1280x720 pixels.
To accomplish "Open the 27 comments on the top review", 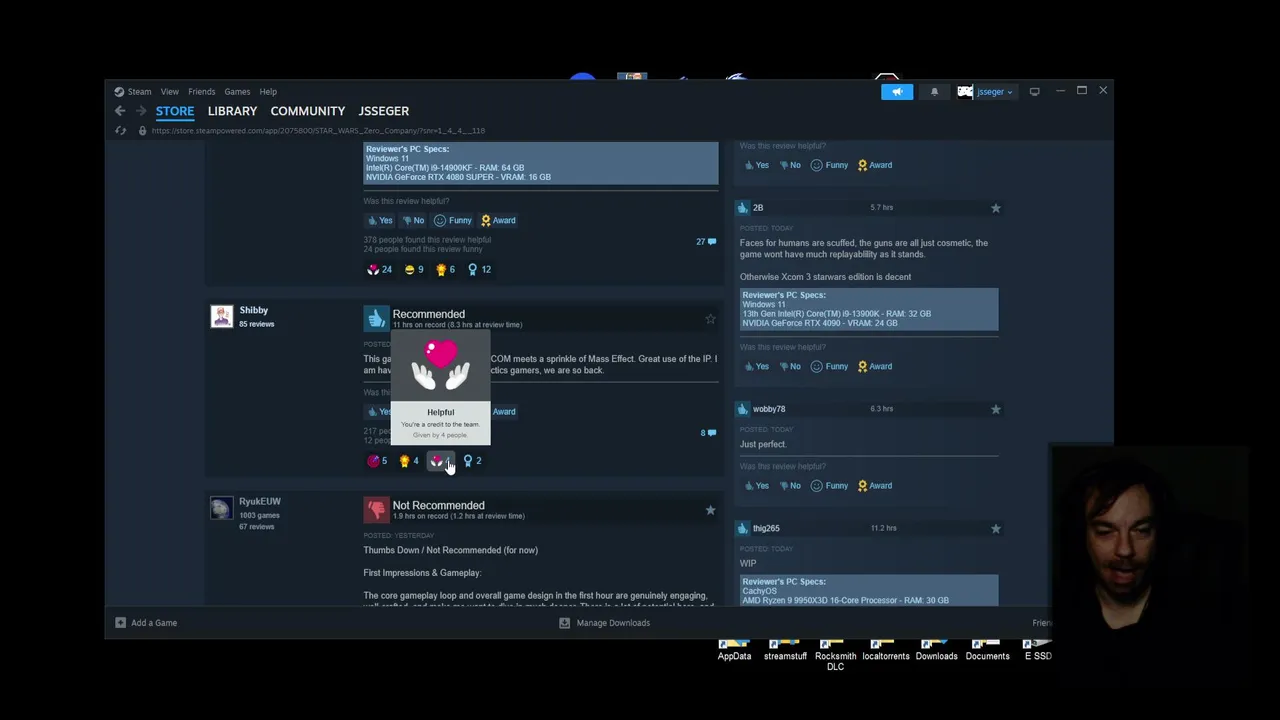I will point(706,242).
